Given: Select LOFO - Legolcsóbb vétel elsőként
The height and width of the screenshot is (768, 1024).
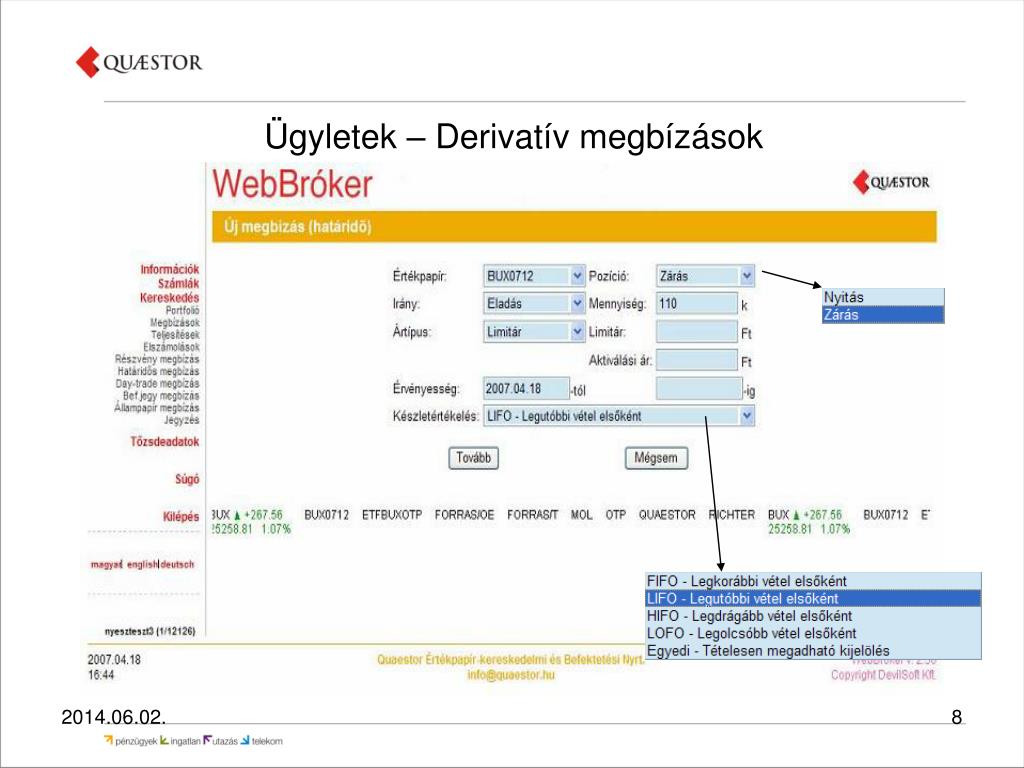Looking at the screenshot, I should point(813,633).
